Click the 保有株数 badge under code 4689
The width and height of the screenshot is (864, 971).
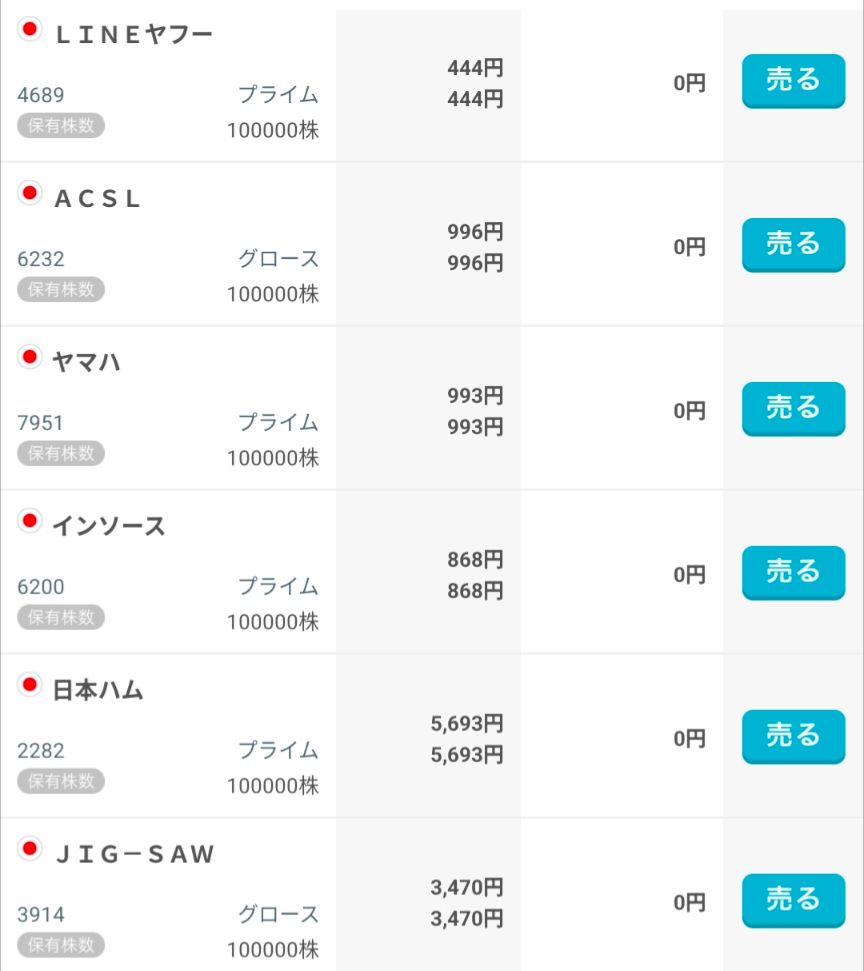tap(61, 125)
